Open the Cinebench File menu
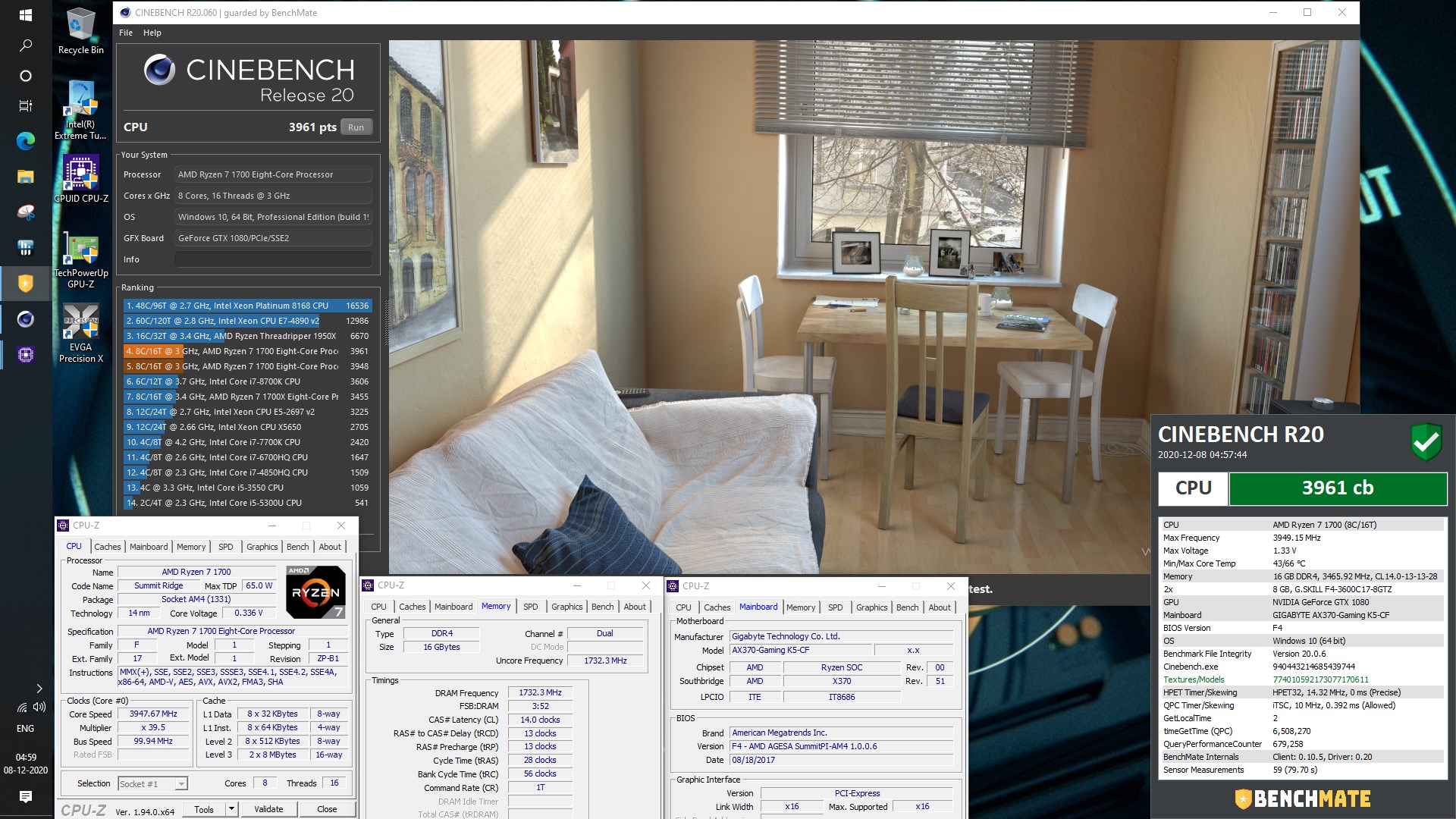 click(126, 33)
